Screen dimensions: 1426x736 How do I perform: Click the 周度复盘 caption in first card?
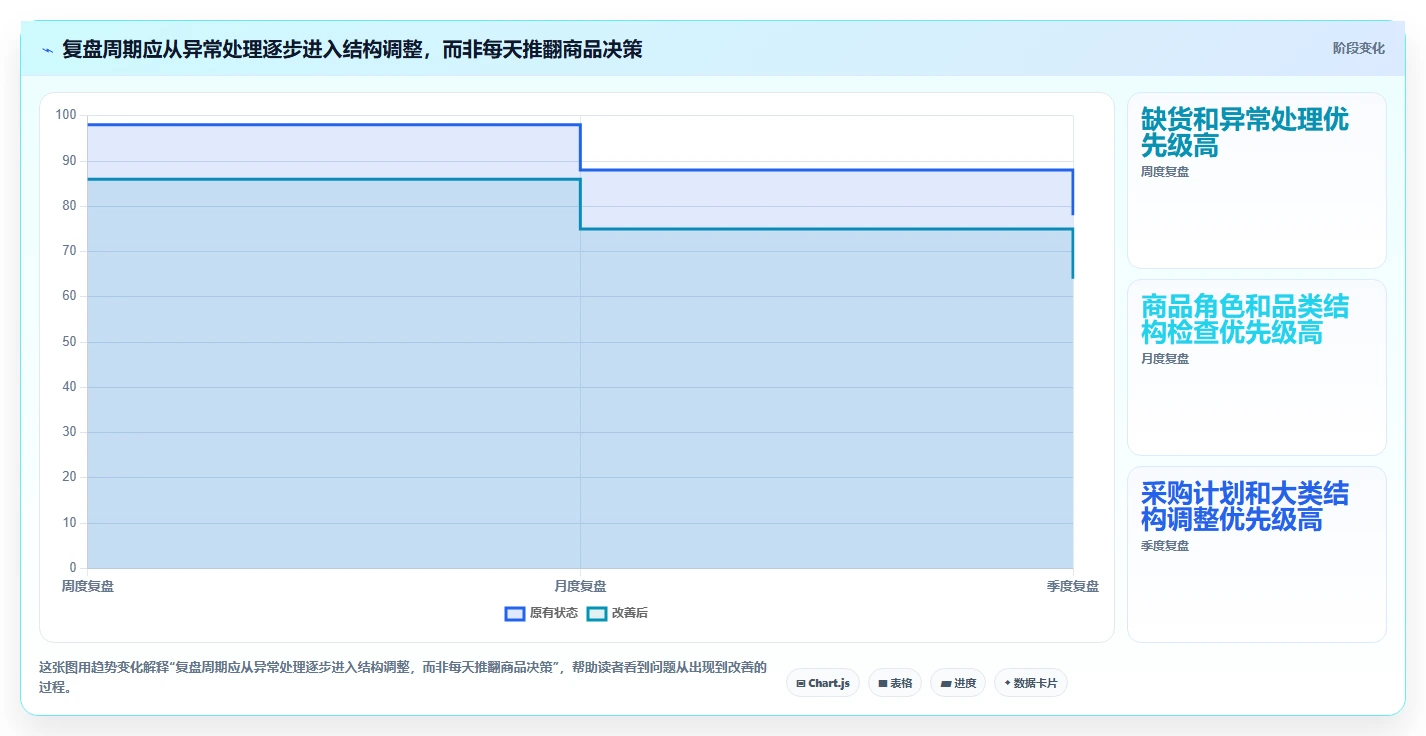[x=1165, y=172]
